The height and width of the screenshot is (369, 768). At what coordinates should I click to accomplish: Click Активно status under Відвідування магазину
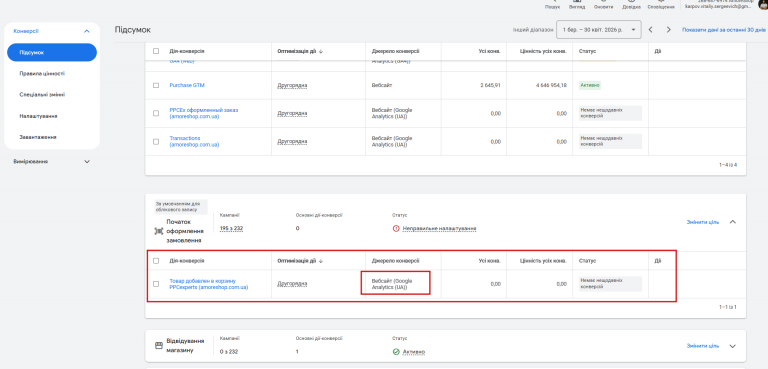click(414, 352)
